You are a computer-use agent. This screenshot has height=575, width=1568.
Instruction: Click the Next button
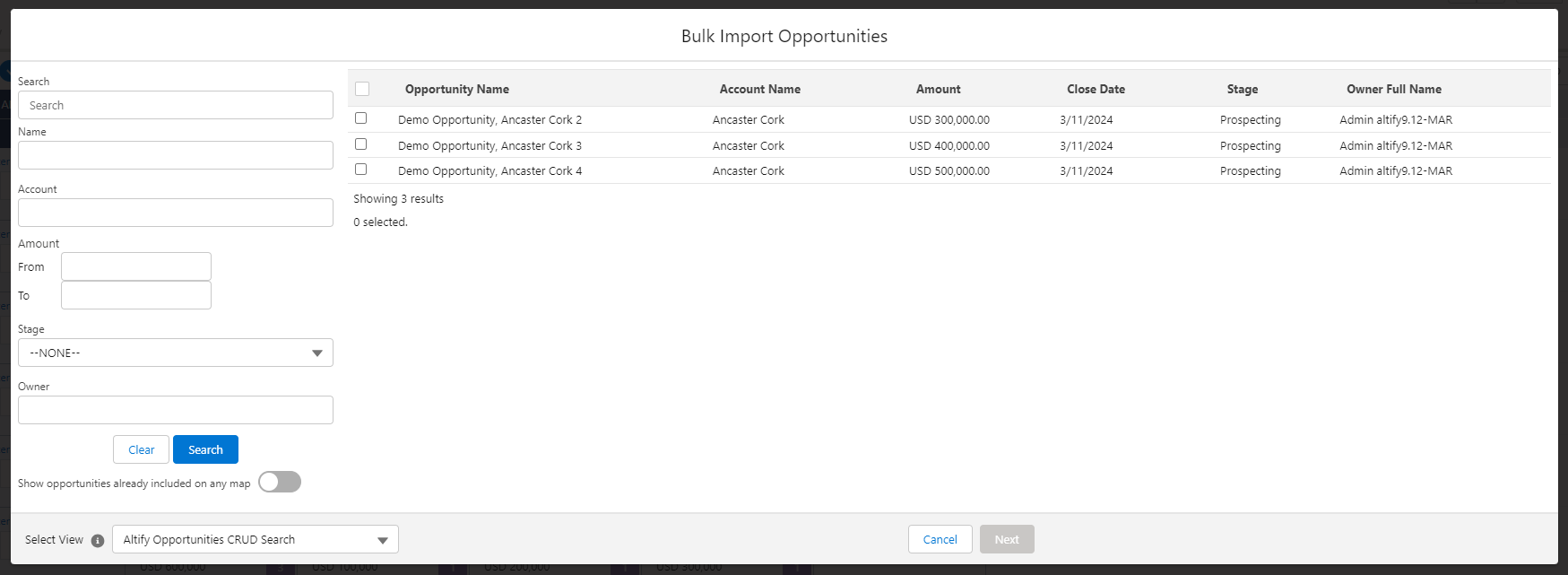(1006, 539)
